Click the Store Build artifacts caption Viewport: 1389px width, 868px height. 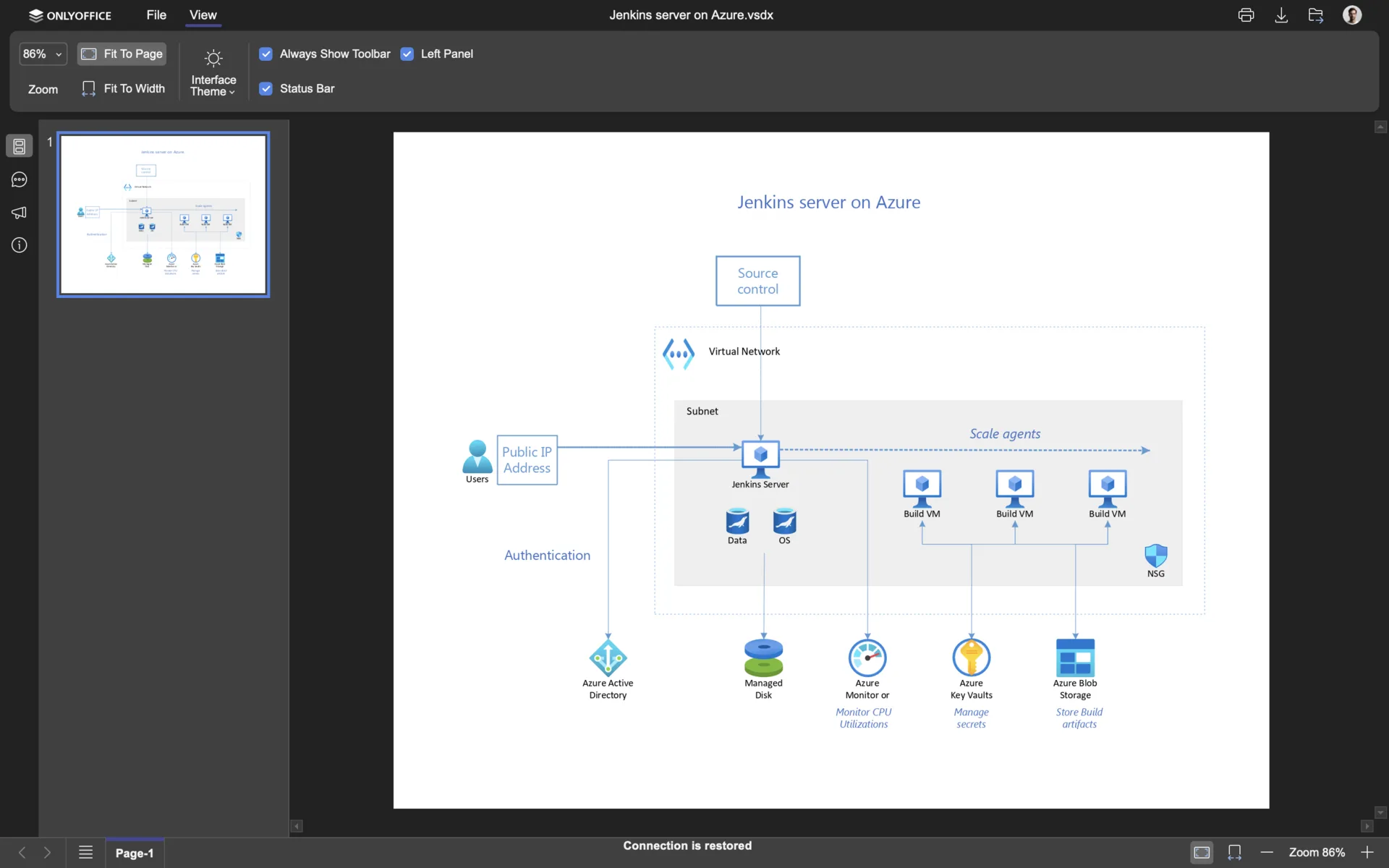point(1079,718)
